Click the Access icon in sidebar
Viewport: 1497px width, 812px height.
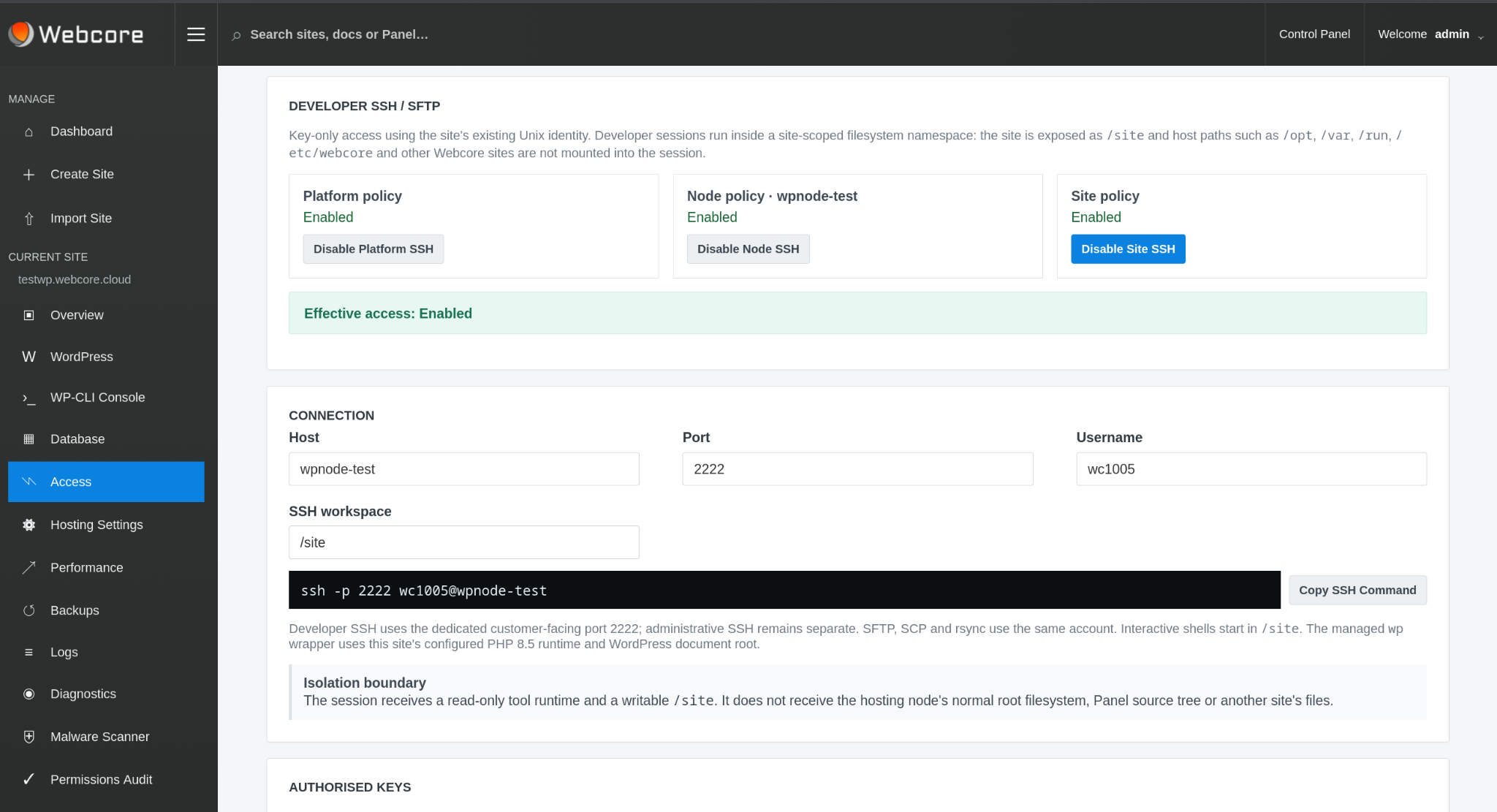pos(29,482)
